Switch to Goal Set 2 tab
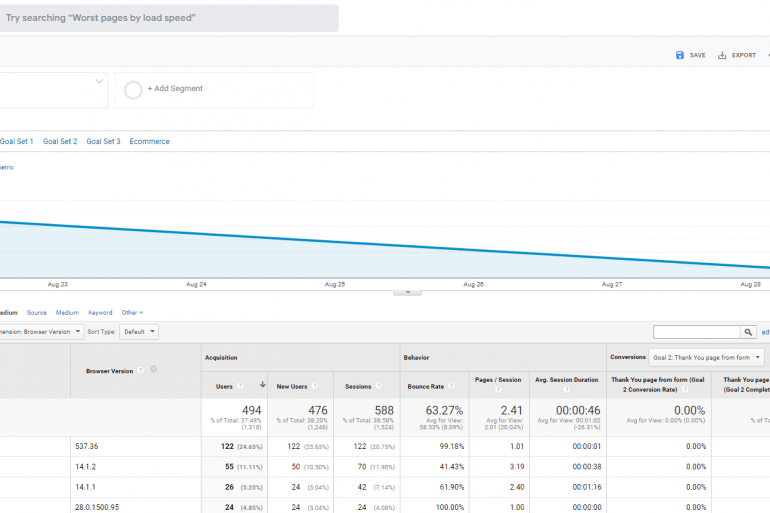The width and height of the screenshot is (770, 513). click(60, 142)
